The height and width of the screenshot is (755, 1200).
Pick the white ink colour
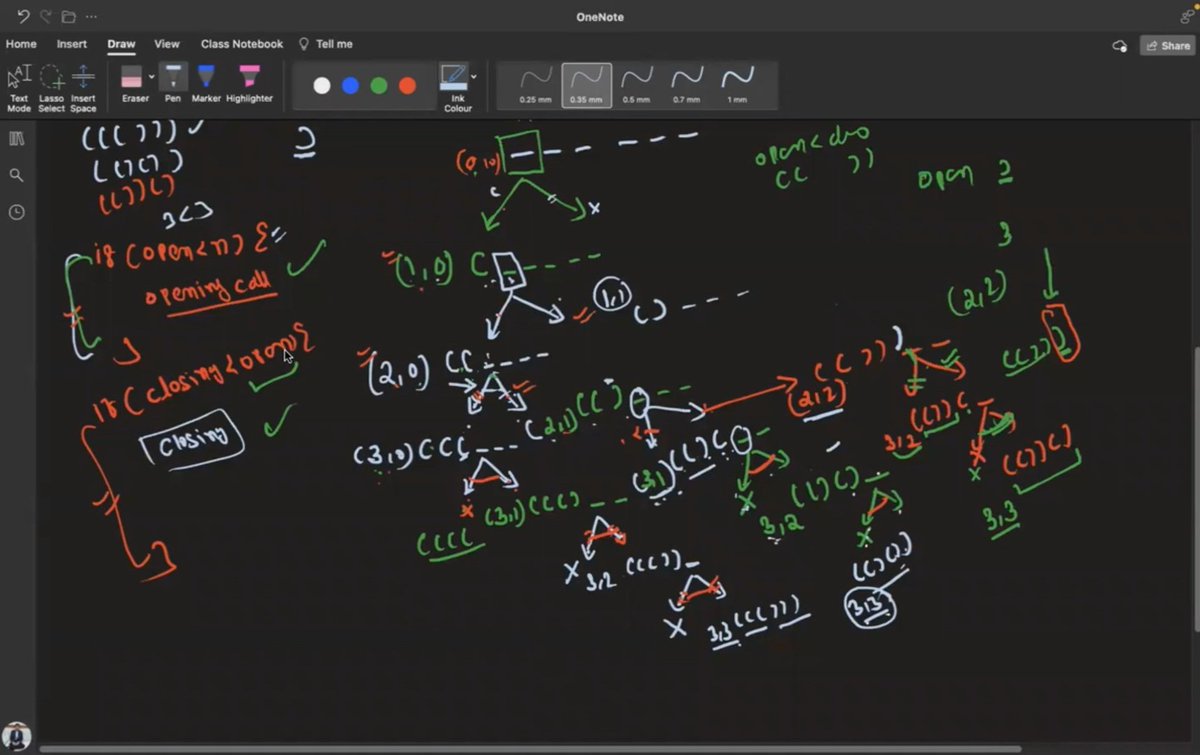coord(322,86)
